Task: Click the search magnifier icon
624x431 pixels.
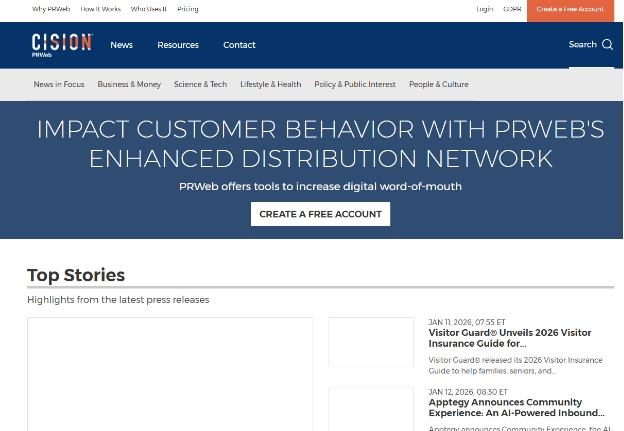Action: tap(607, 44)
